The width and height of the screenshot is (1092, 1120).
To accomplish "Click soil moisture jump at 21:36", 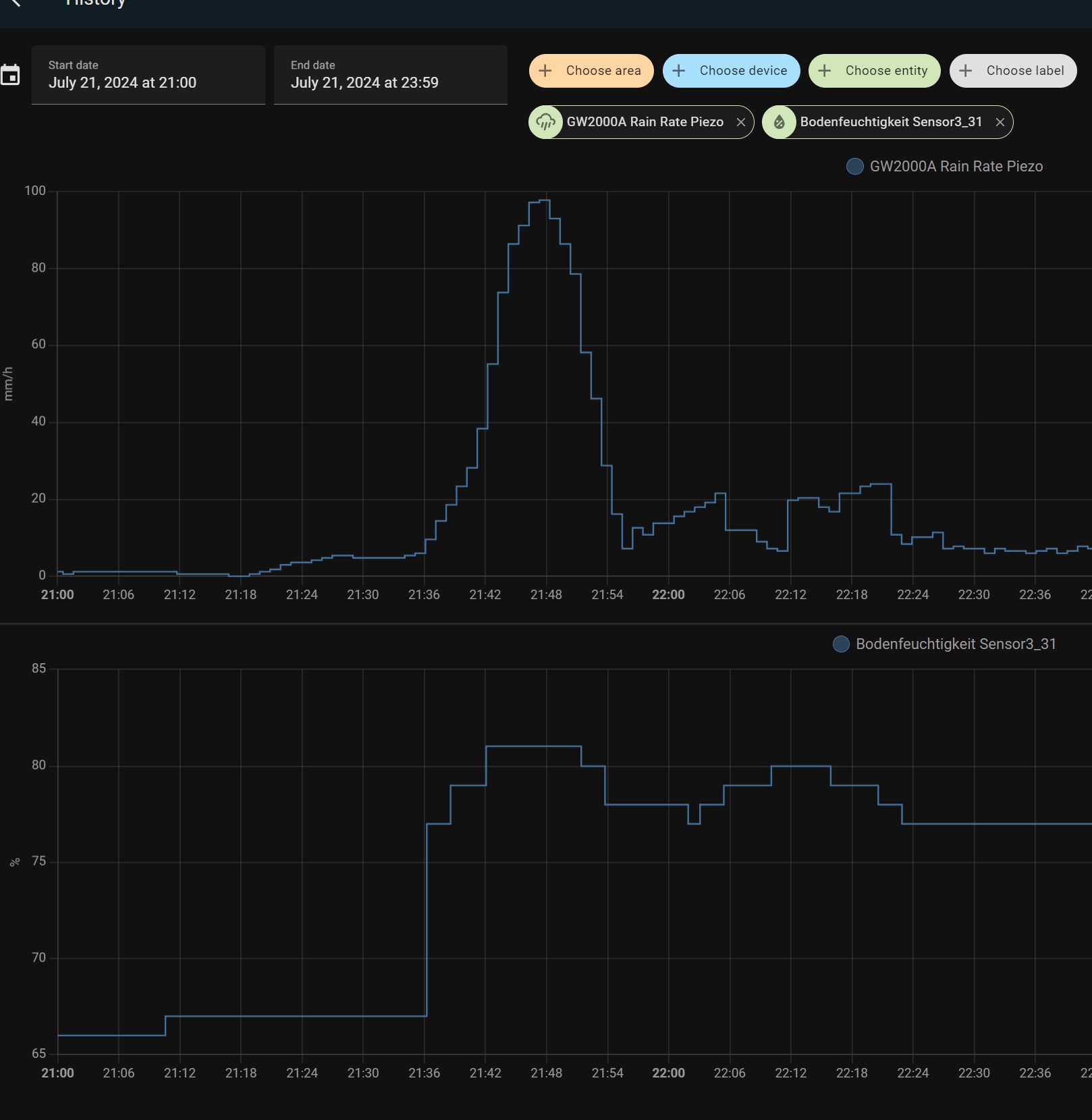I will point(427,918).
